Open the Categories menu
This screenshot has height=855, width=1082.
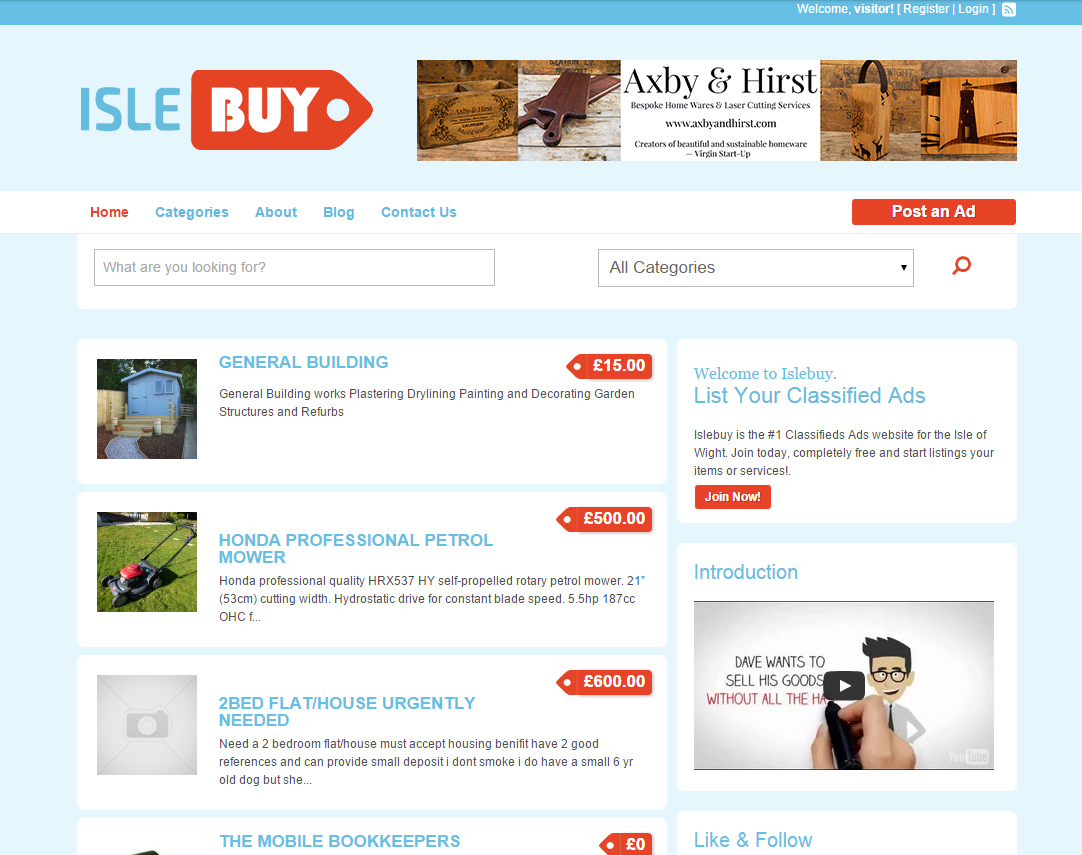coord(192,212)
